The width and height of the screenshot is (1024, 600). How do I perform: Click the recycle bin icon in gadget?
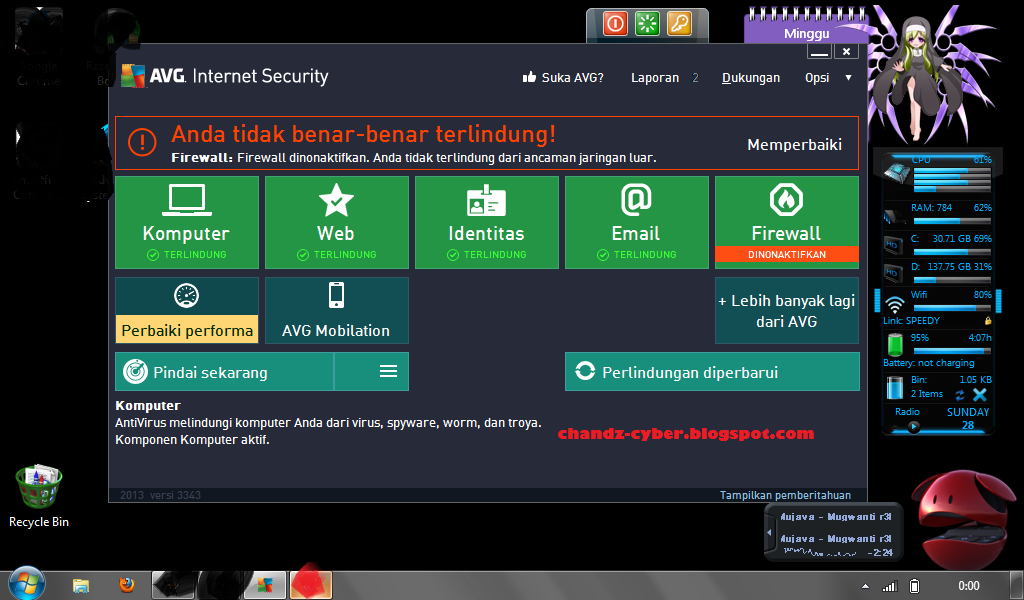pos(895,388)
